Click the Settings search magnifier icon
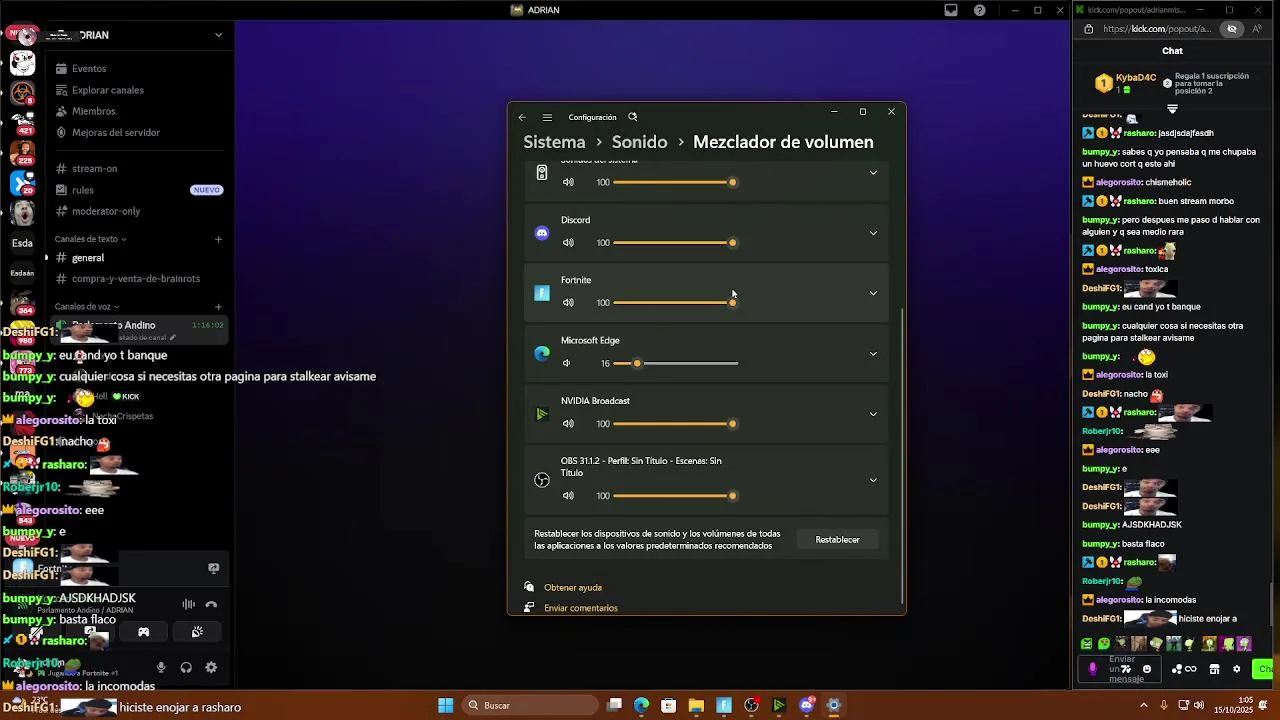This screenshot has width=1280, height=720. point(632,117)
